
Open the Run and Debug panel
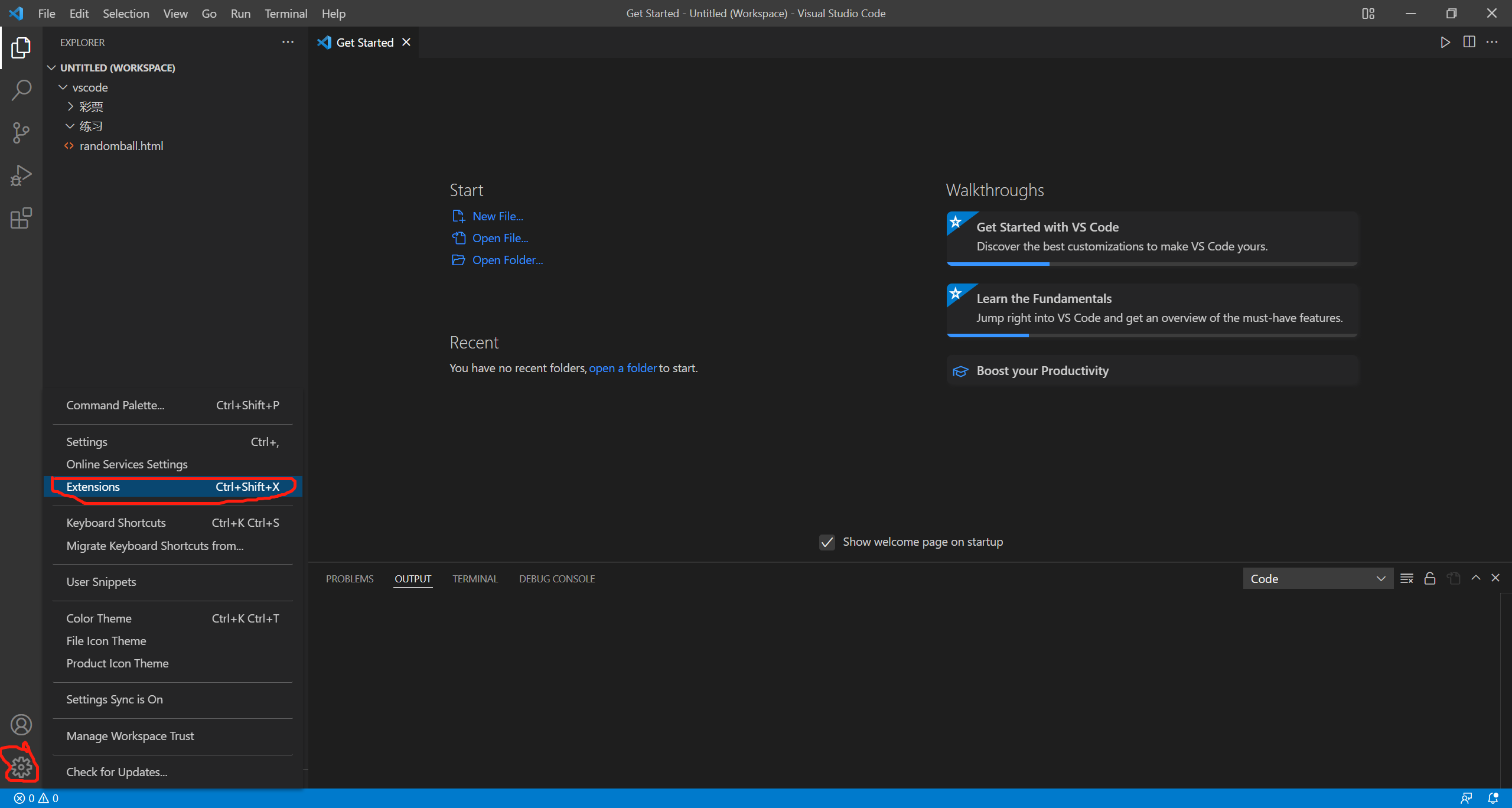(21, 175)
